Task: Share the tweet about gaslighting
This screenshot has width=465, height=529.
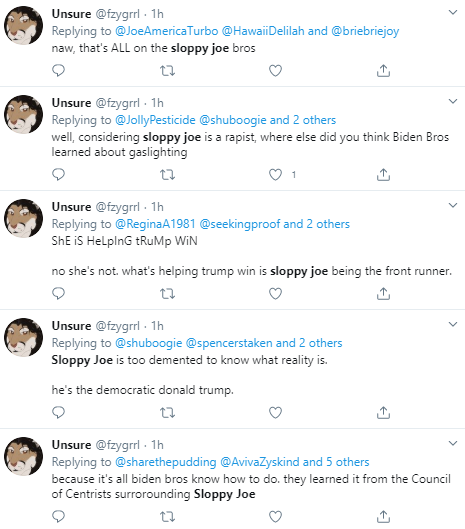Action: (383, 174)
